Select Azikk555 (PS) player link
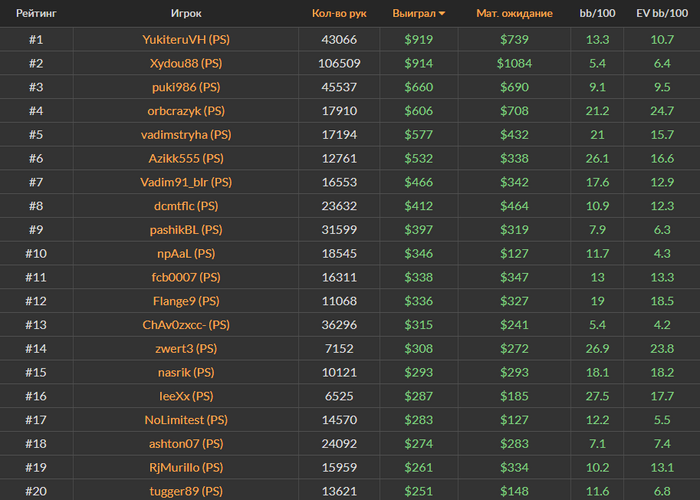Screen dimensions: 700x500 point(186,158)
